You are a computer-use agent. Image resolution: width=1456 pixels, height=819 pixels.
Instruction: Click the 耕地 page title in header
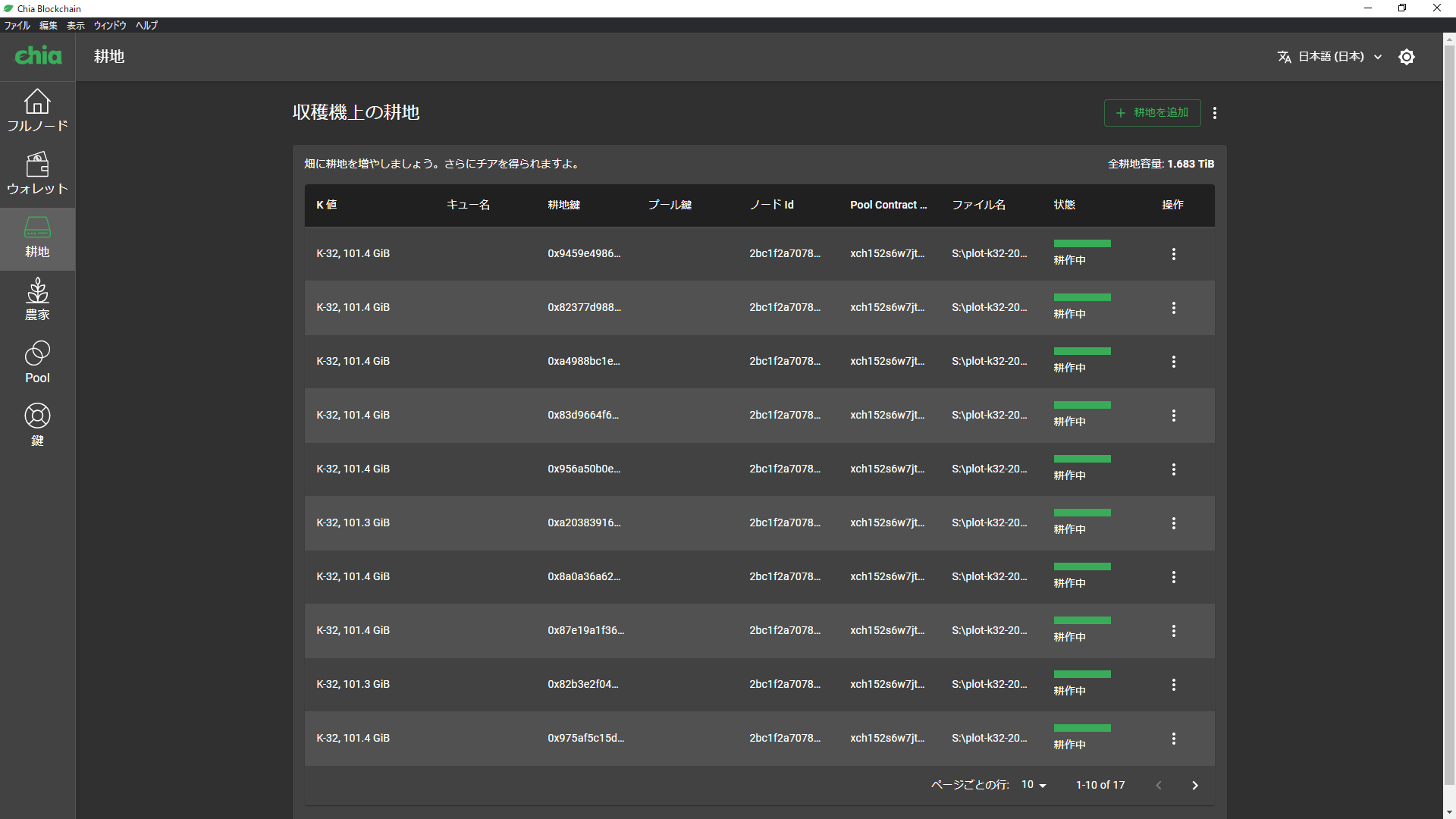[x=109, y=57]
